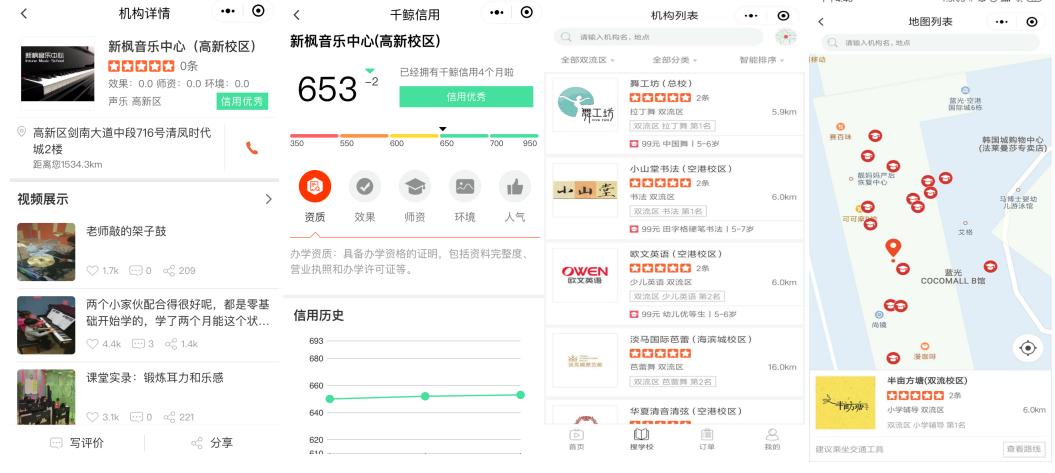The width and height of the screenshot is (1055, 473).
Task: Go back from 机构详情 page
Action: (x=24, y=13)
